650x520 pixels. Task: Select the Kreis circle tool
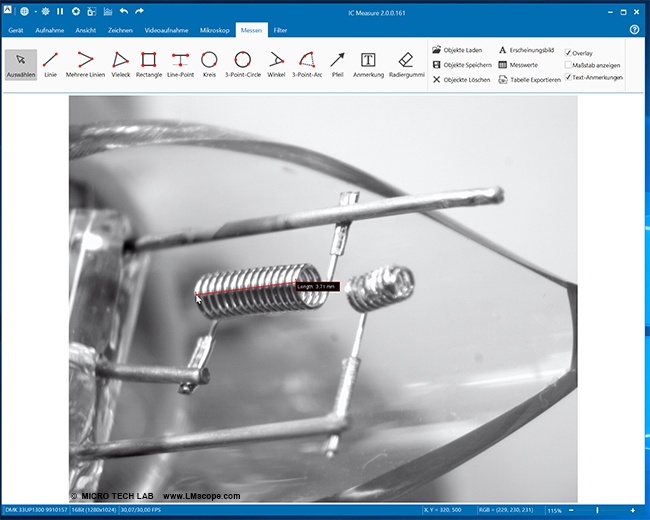pos(209,64)
